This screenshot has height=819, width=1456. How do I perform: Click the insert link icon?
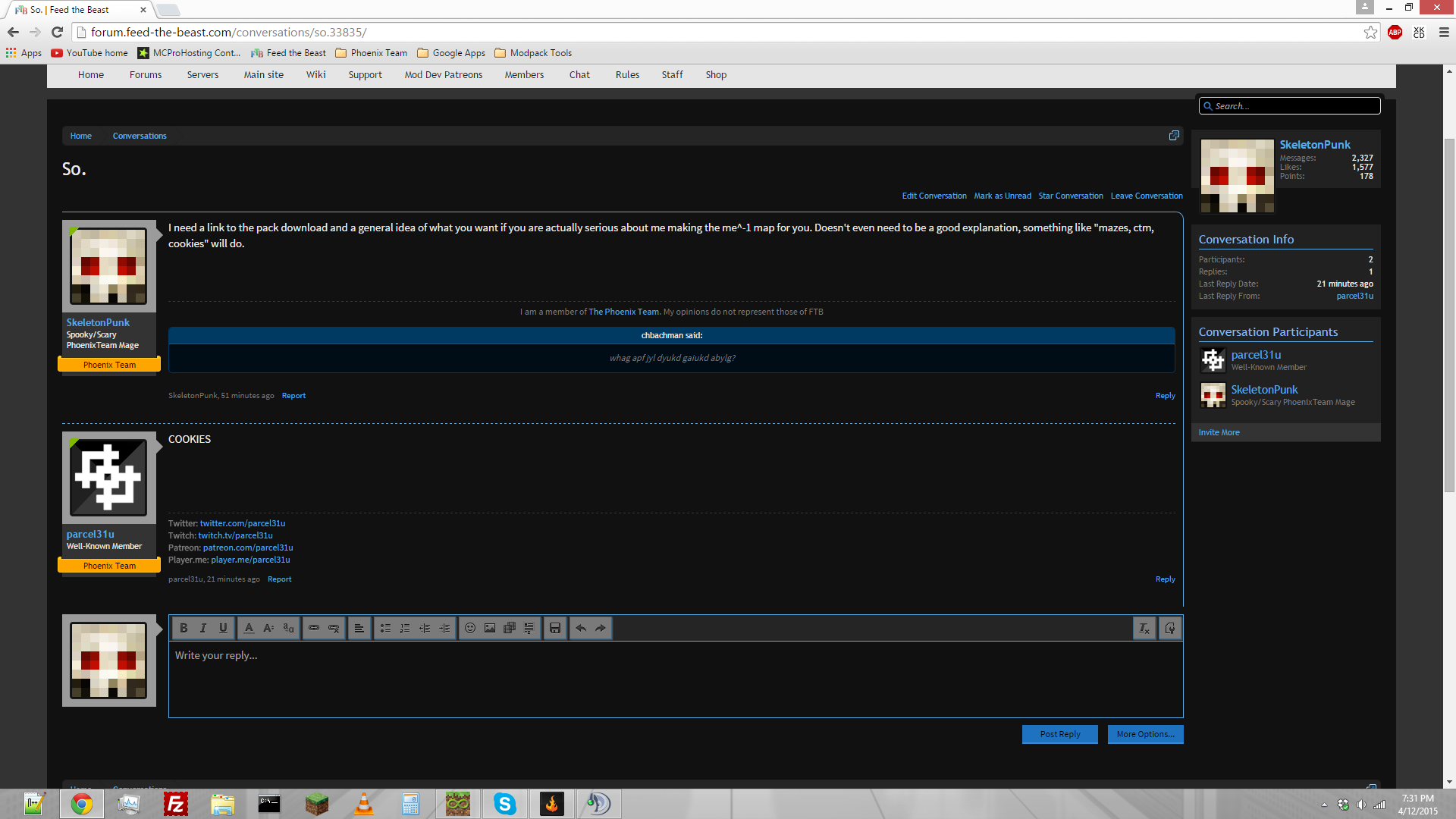[x=314, y=628]
